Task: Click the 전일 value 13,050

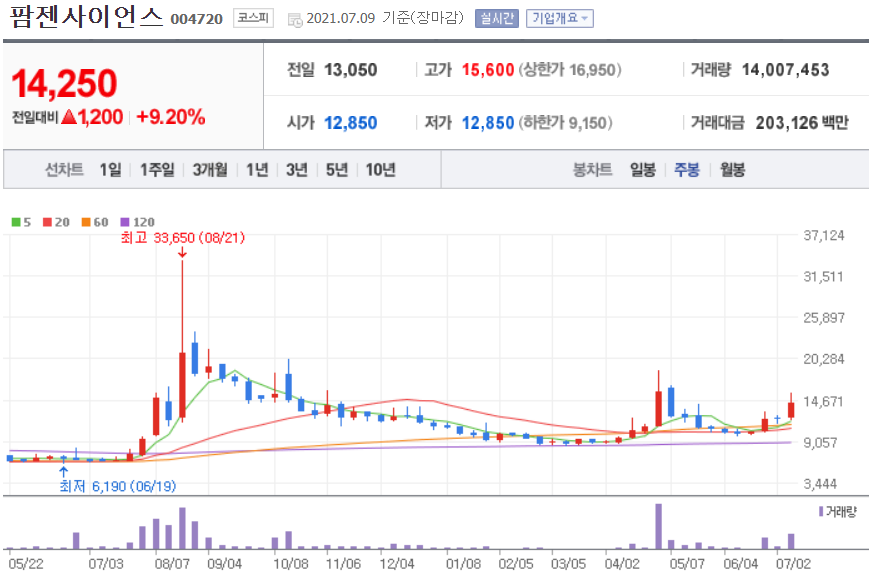Action: tap(350, 70)
